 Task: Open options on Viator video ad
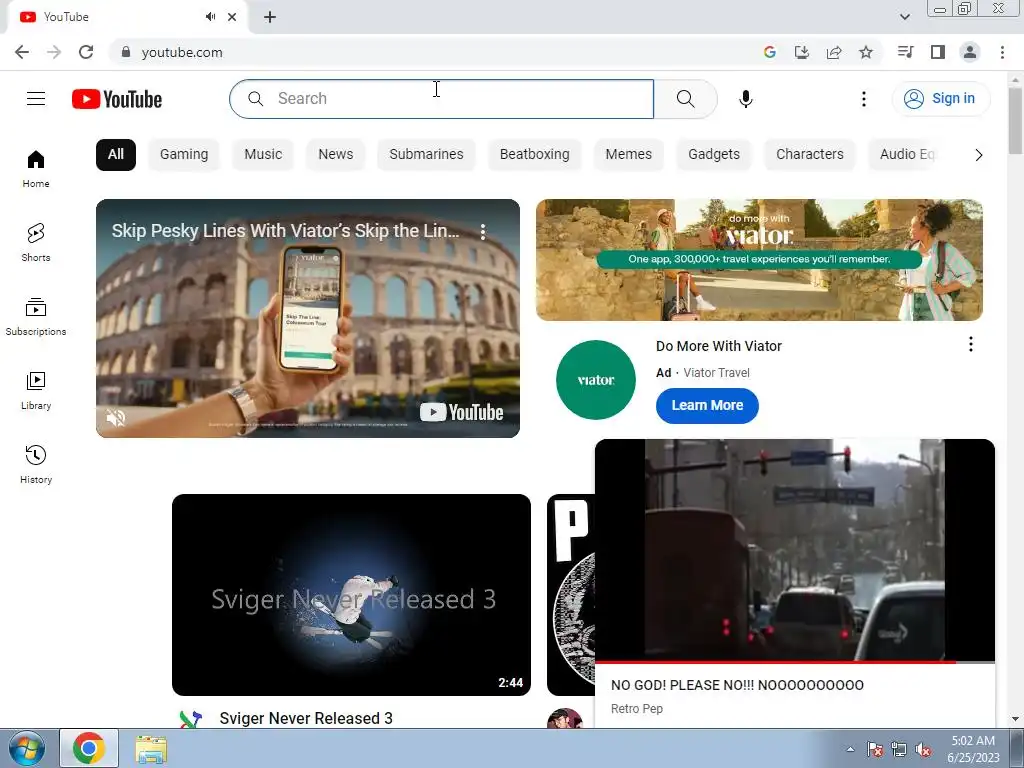pos(483,231)
